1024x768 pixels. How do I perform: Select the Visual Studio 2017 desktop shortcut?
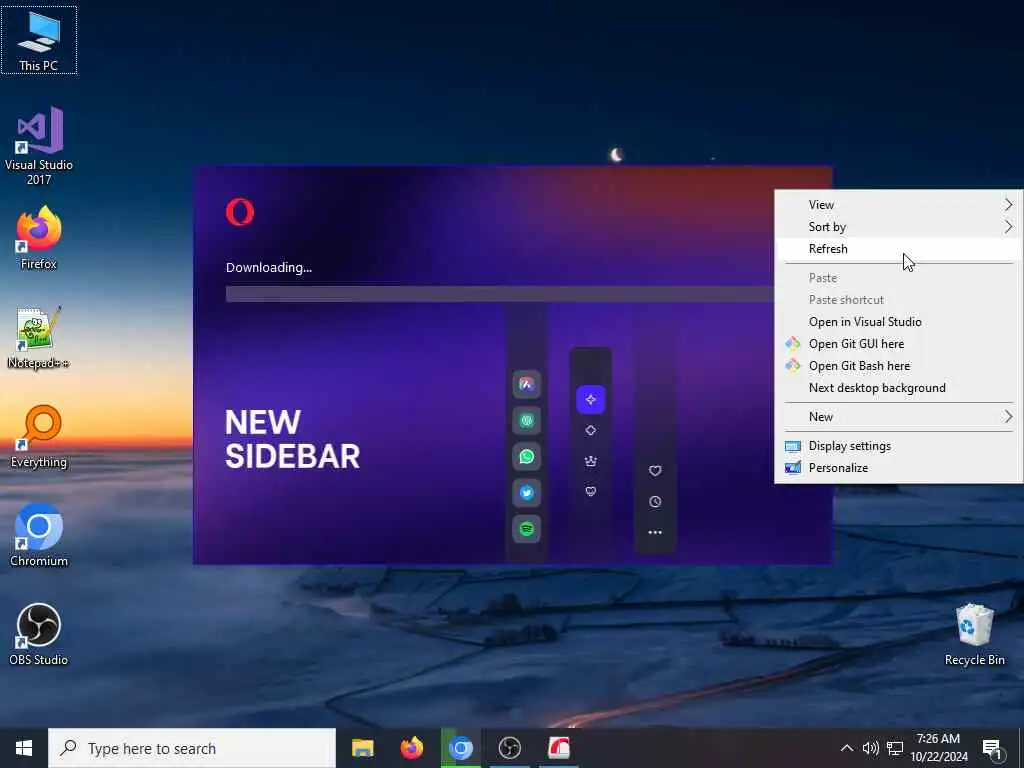(x=39, y=146)
